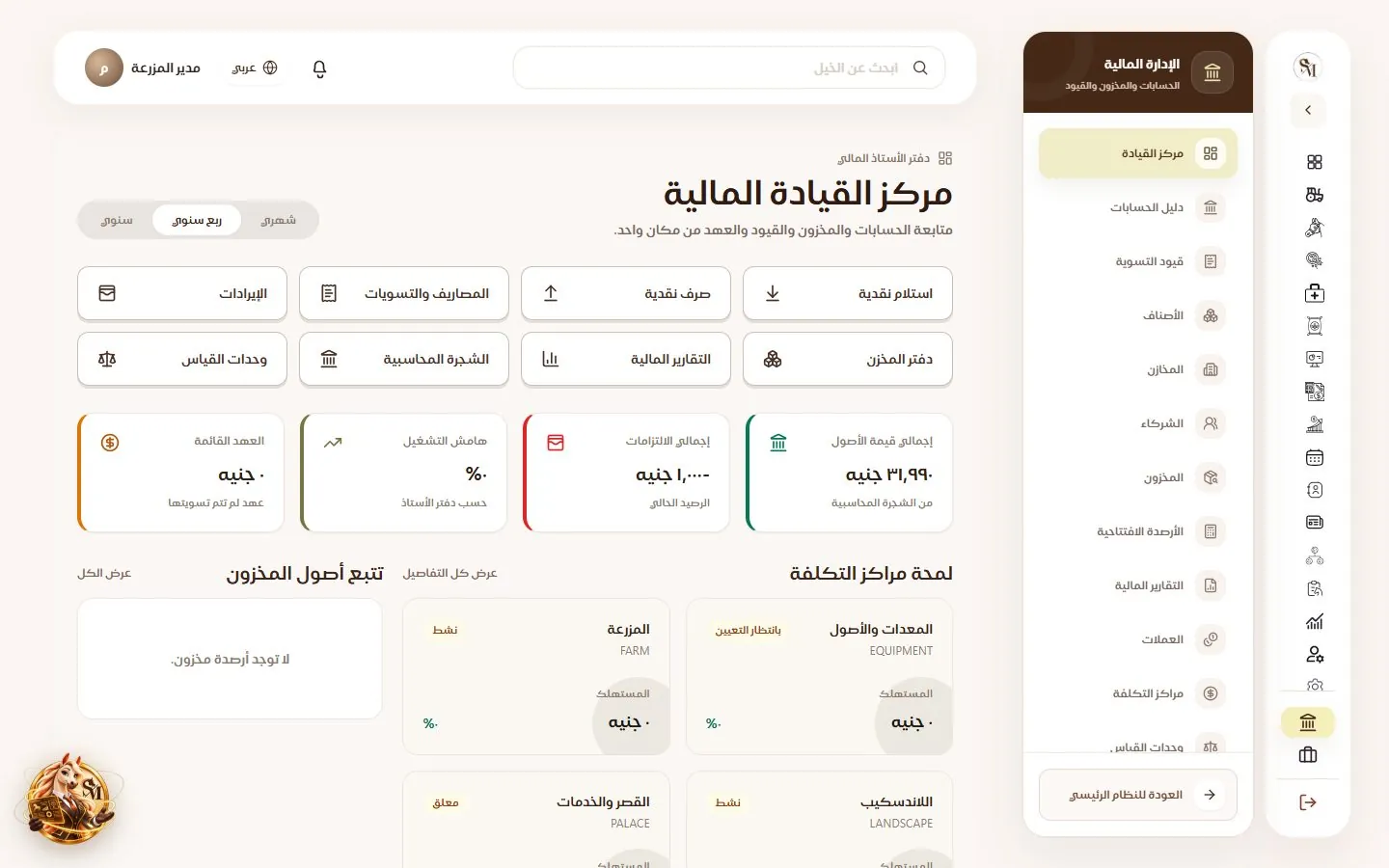Click العودة للنظام الرئيسي button
This screenshot has width=1389, height=868.
point(1138,795)
